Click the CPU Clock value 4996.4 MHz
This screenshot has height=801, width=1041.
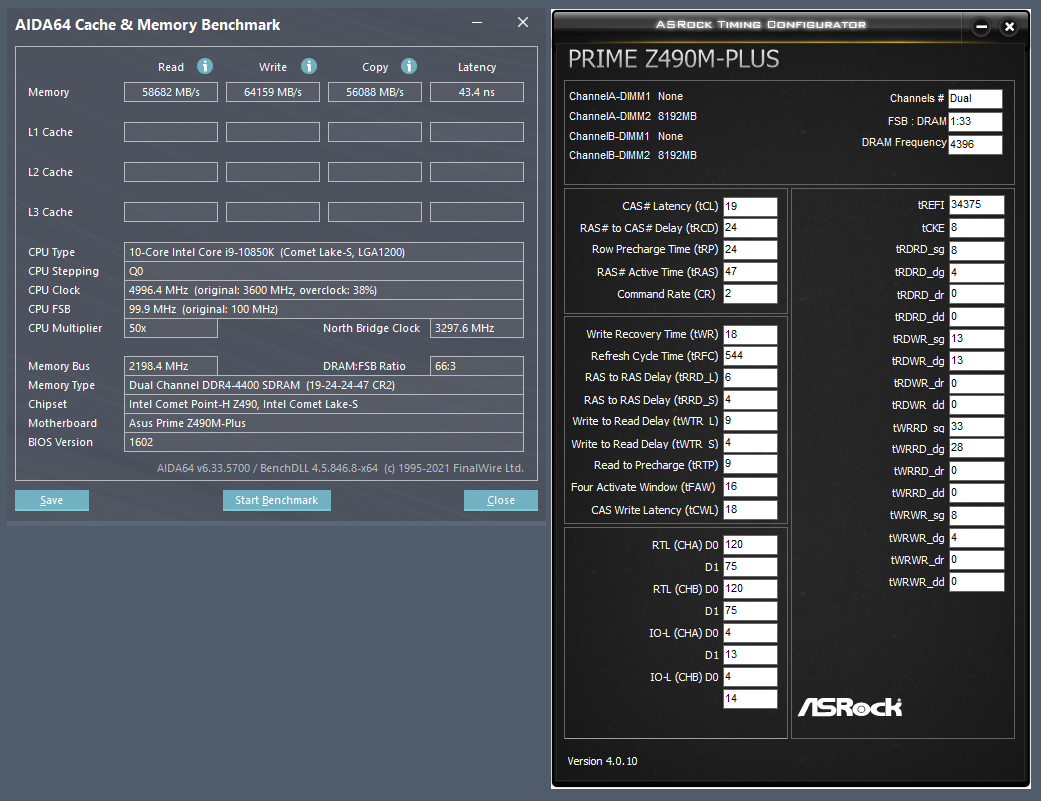click(324, 291)
